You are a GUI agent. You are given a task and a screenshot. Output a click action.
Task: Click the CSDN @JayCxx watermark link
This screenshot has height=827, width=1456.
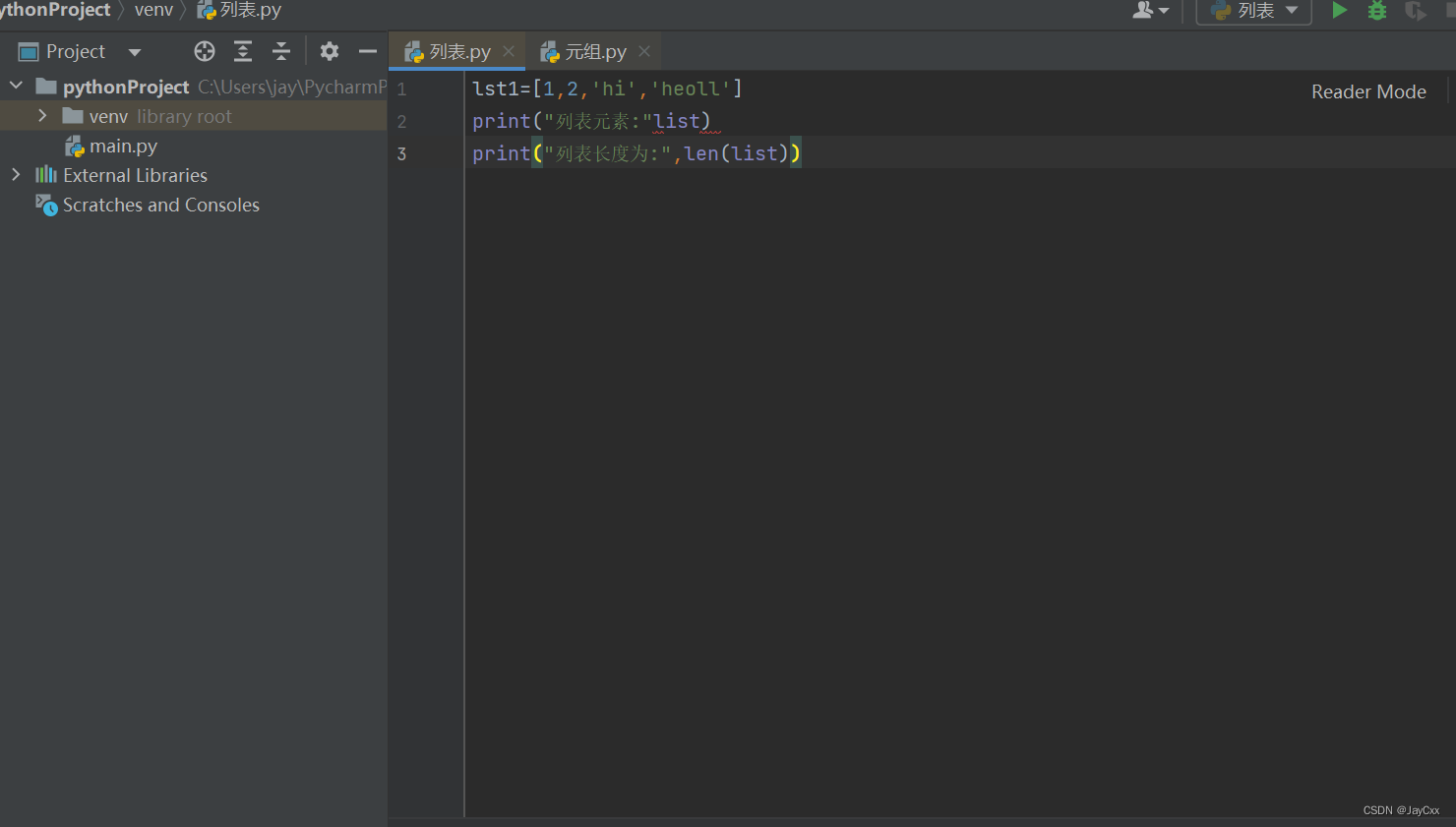click(x=1401, y=809)
